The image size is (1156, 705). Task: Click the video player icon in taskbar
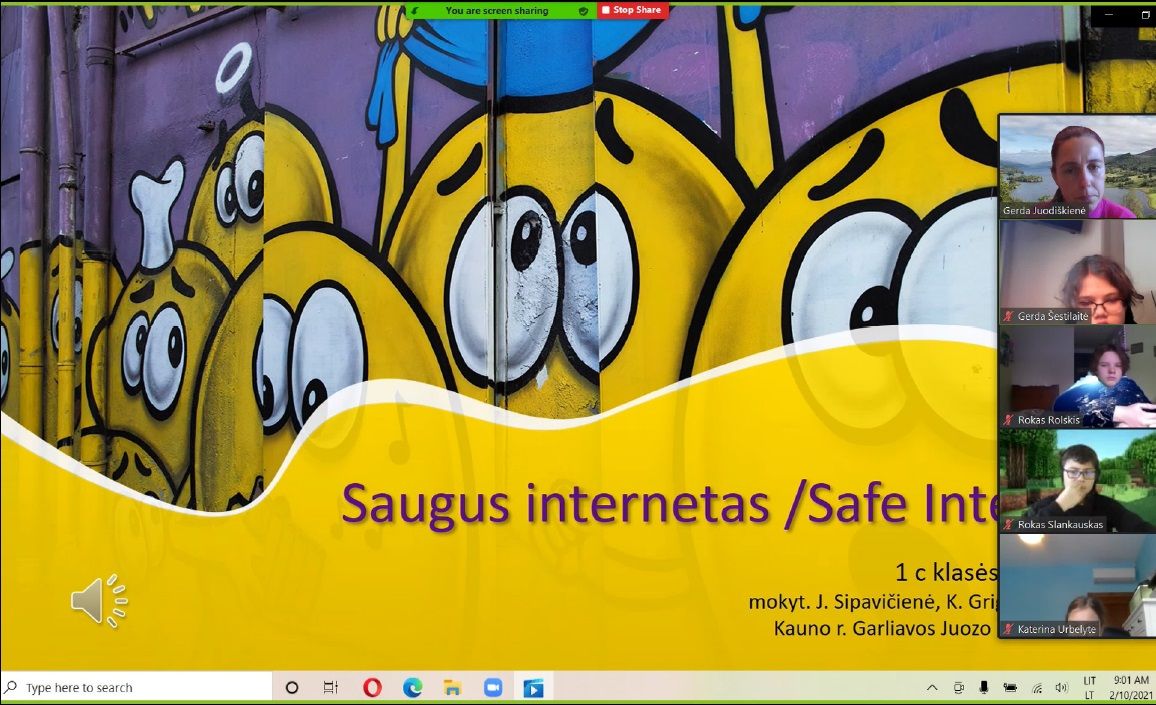pos(533,687)
